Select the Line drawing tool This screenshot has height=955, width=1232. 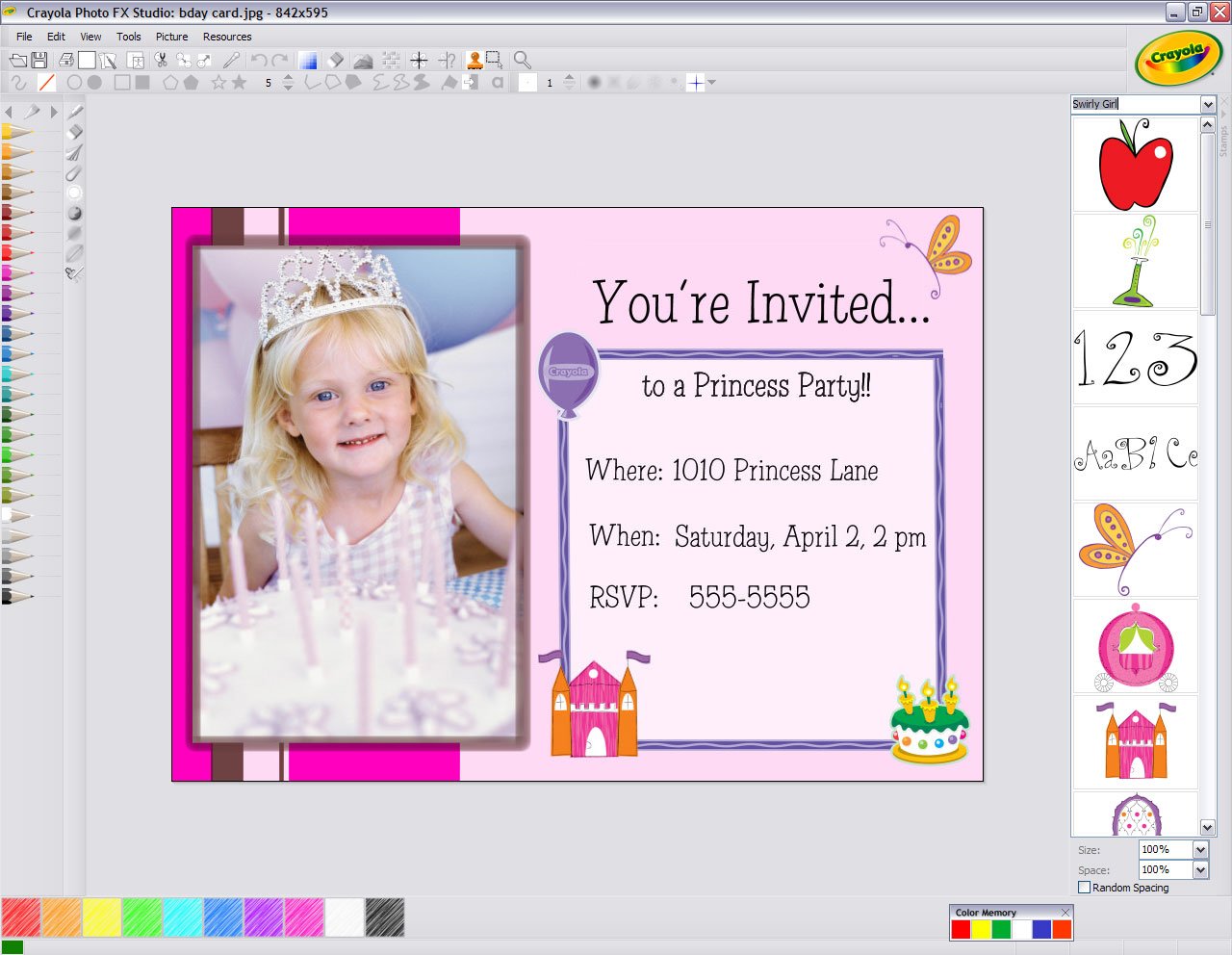point(45,83)
